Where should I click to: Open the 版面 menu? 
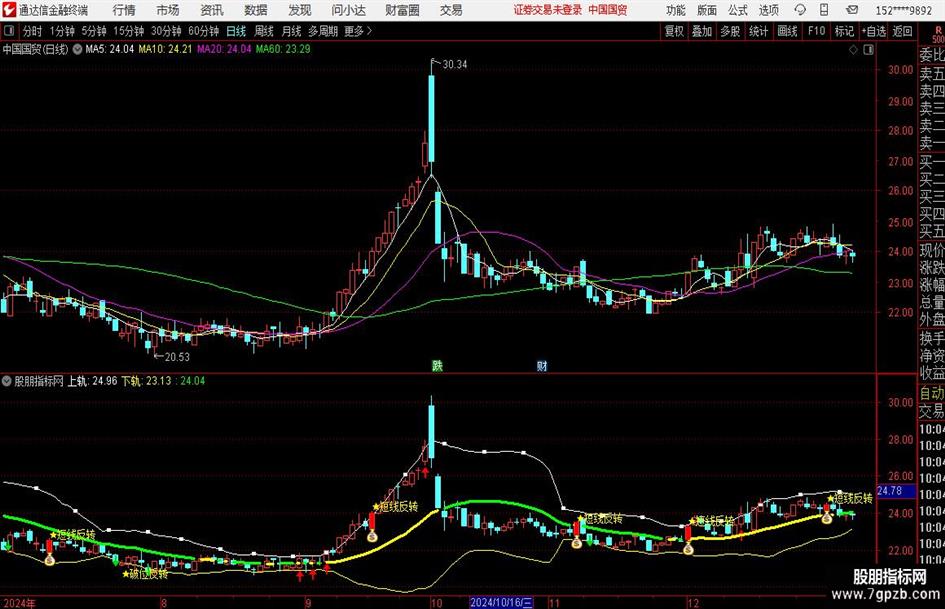(706, 10)
